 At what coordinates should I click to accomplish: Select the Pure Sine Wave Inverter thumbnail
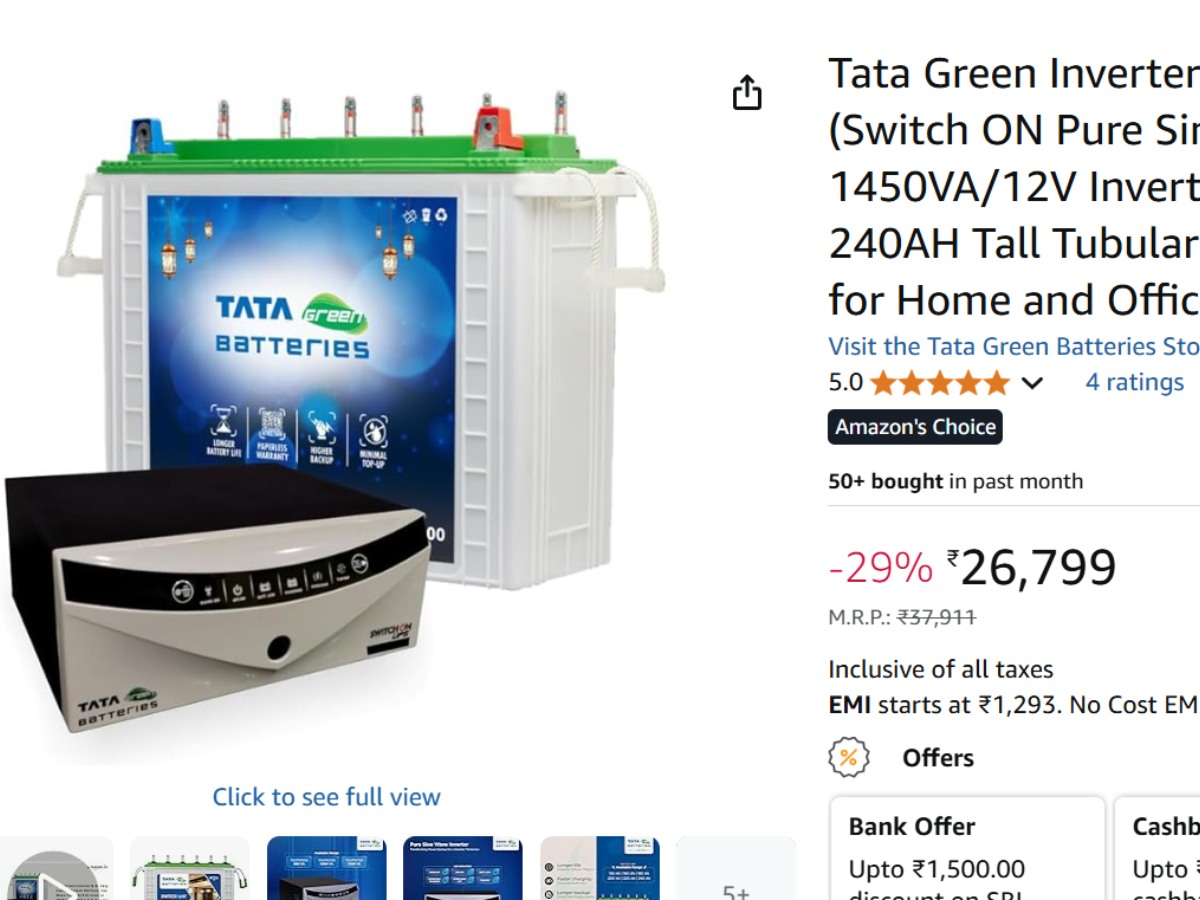(x=463, y=868)
